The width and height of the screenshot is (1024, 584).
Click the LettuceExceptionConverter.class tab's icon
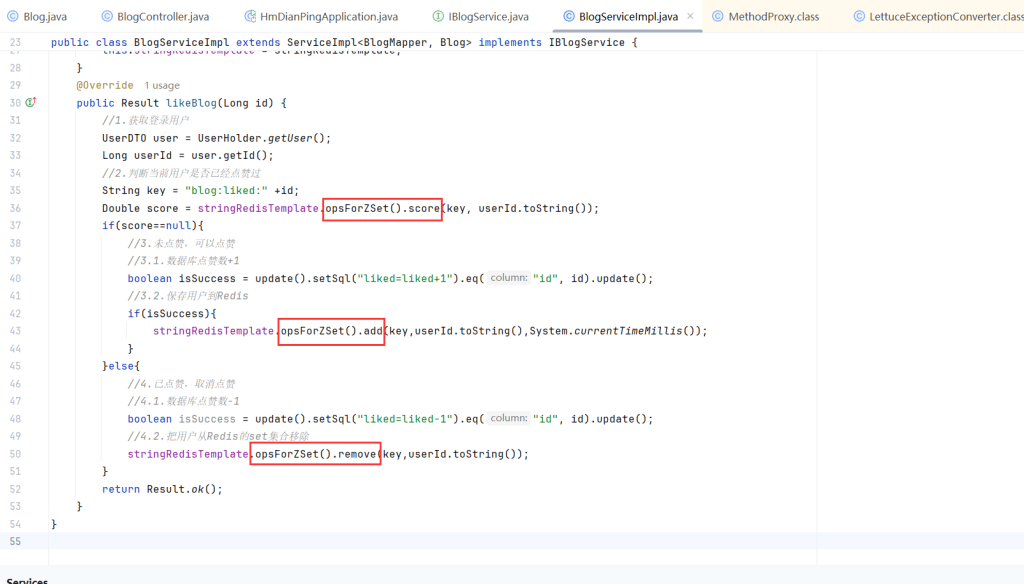(x=860, y=17)
